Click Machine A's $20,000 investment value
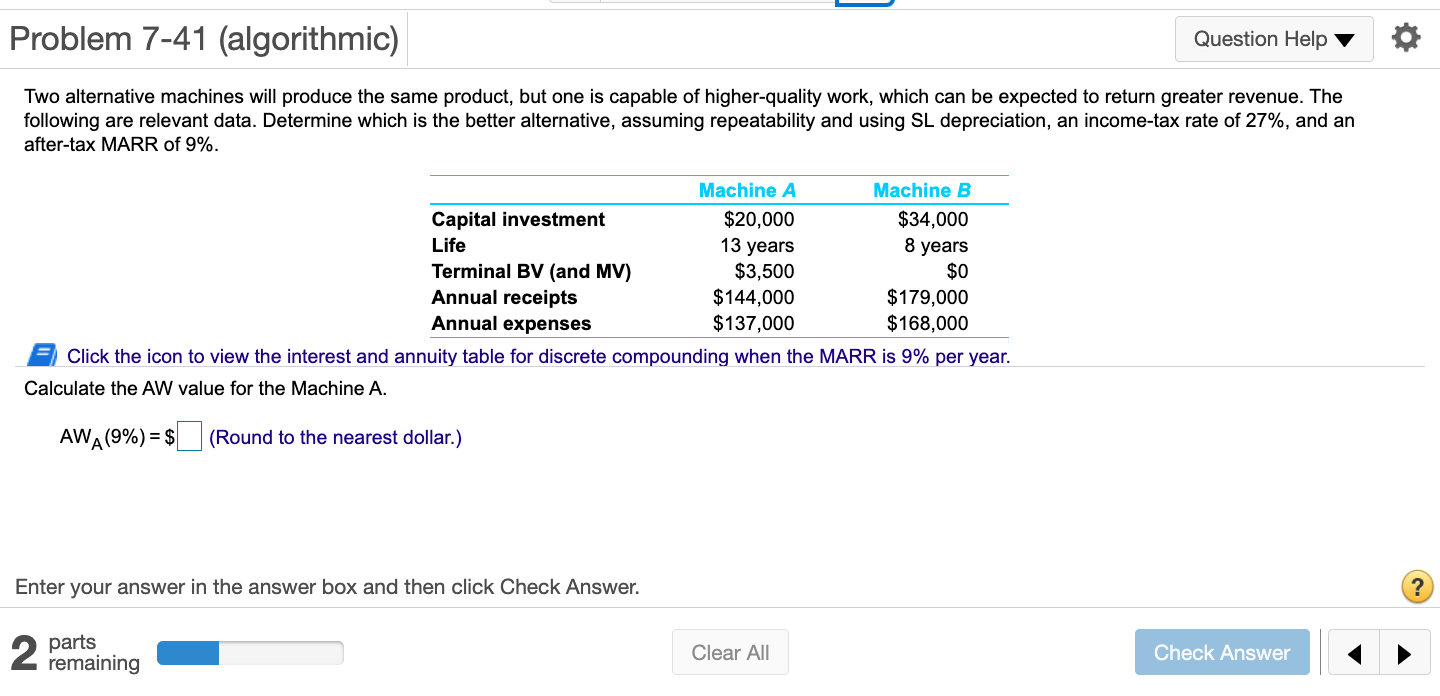The height and width of the screenshot is (696, 1440). pyautogui.click(x=758, y=219)
